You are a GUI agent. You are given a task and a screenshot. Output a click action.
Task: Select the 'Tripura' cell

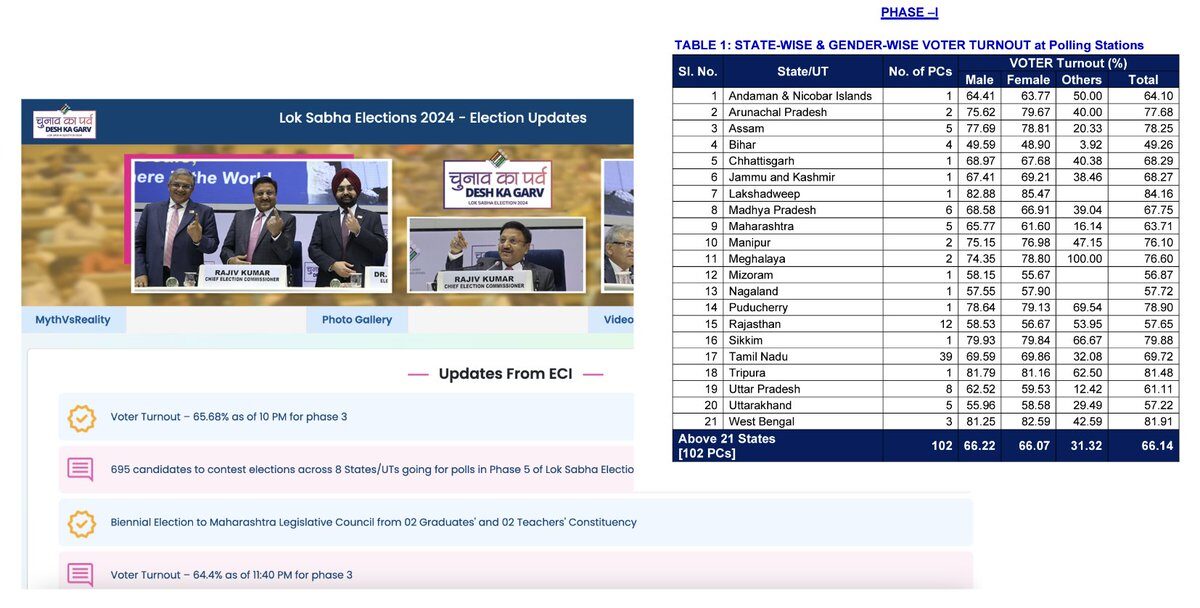click(x=802, y=373)
